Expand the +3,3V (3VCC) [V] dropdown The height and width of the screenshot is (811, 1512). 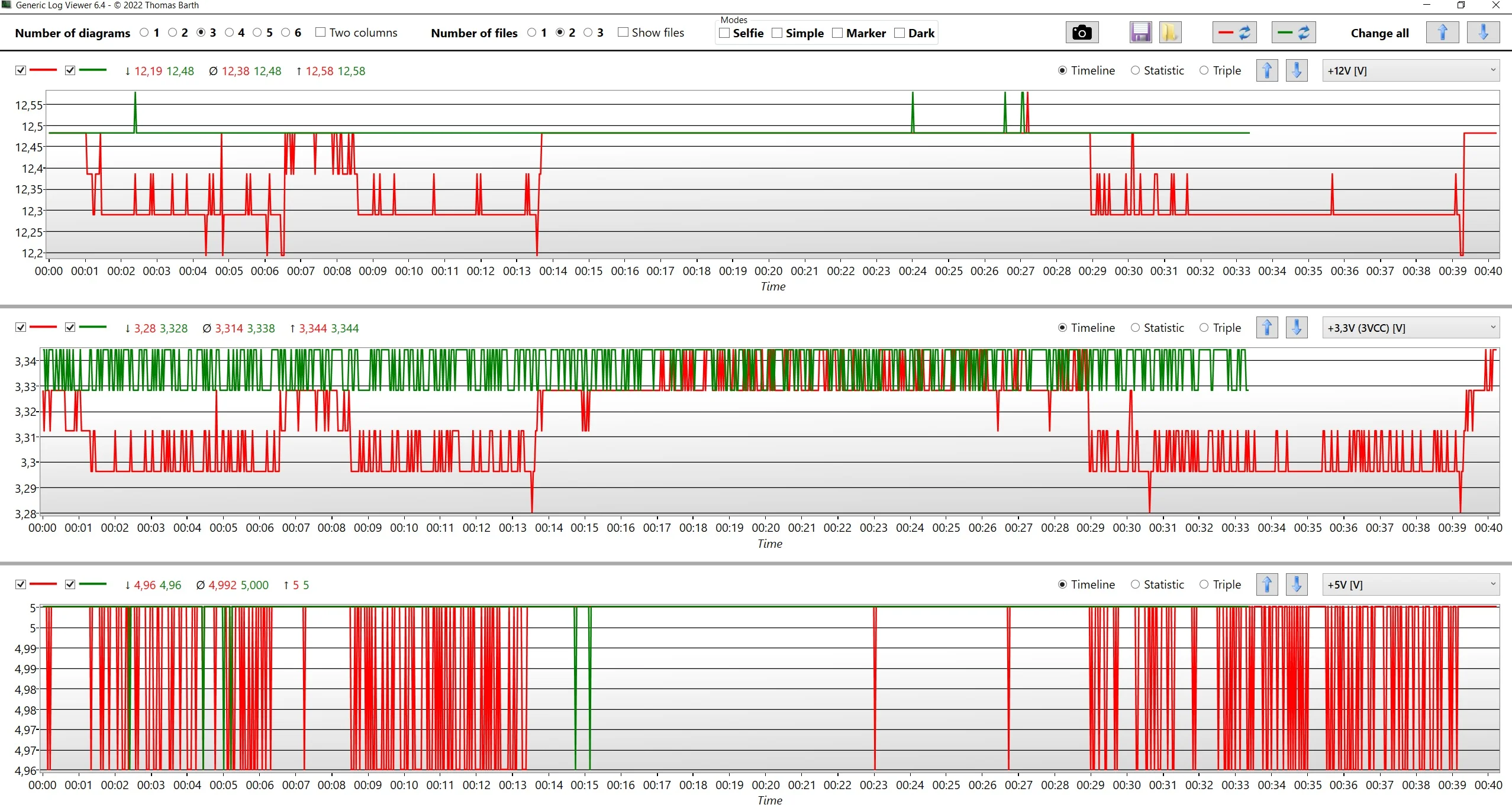(x=1411, y=328)
